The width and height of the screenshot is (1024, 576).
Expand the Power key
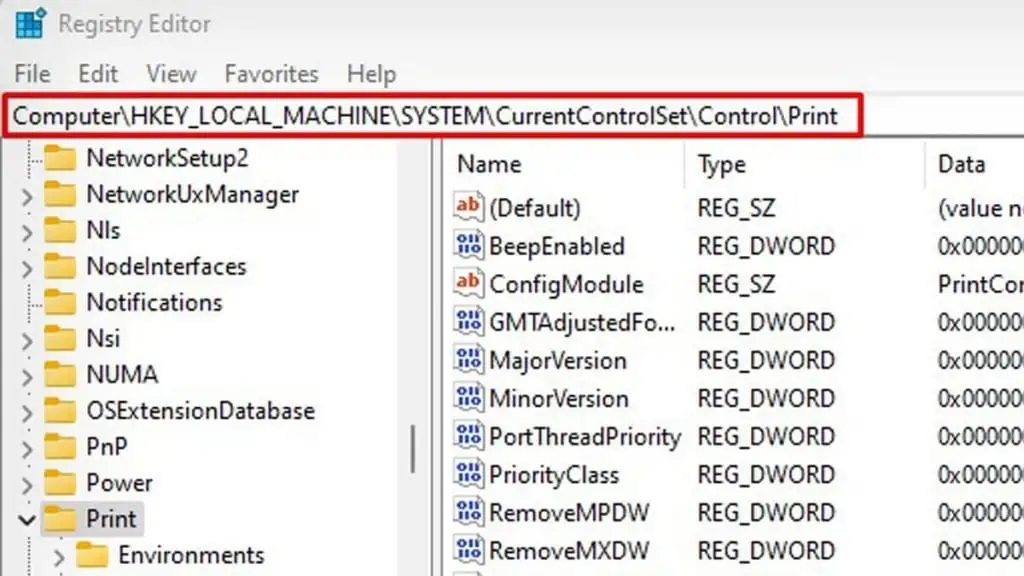click(x=26, y=484)
